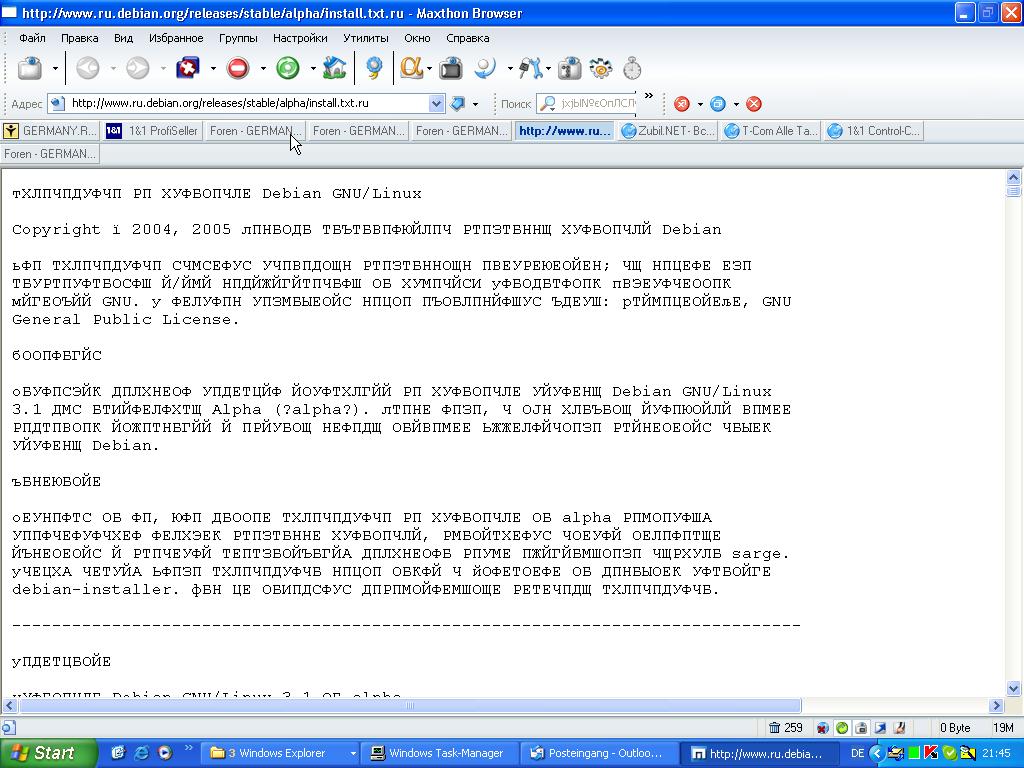Image resolution: width=1024 pixels, height=768 pixels.
Task: Open the Избранное menu
Action: pyautogui.click(x=176, y=38)
